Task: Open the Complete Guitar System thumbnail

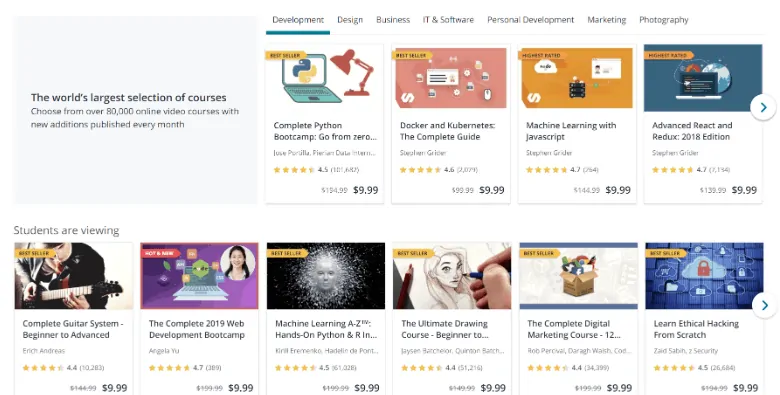Action: tap(74, 276)
